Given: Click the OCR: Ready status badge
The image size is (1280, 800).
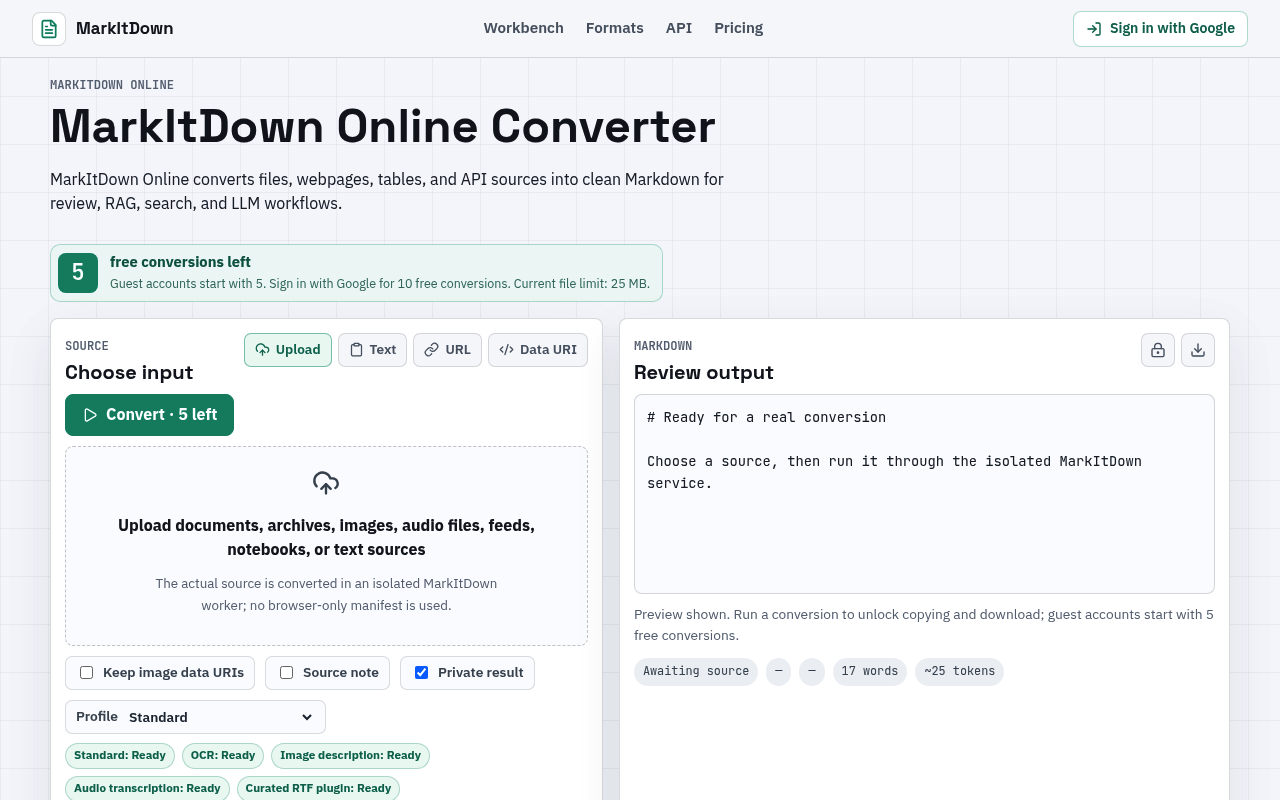Looking at the screenshot, I should (x=223, y=756).
